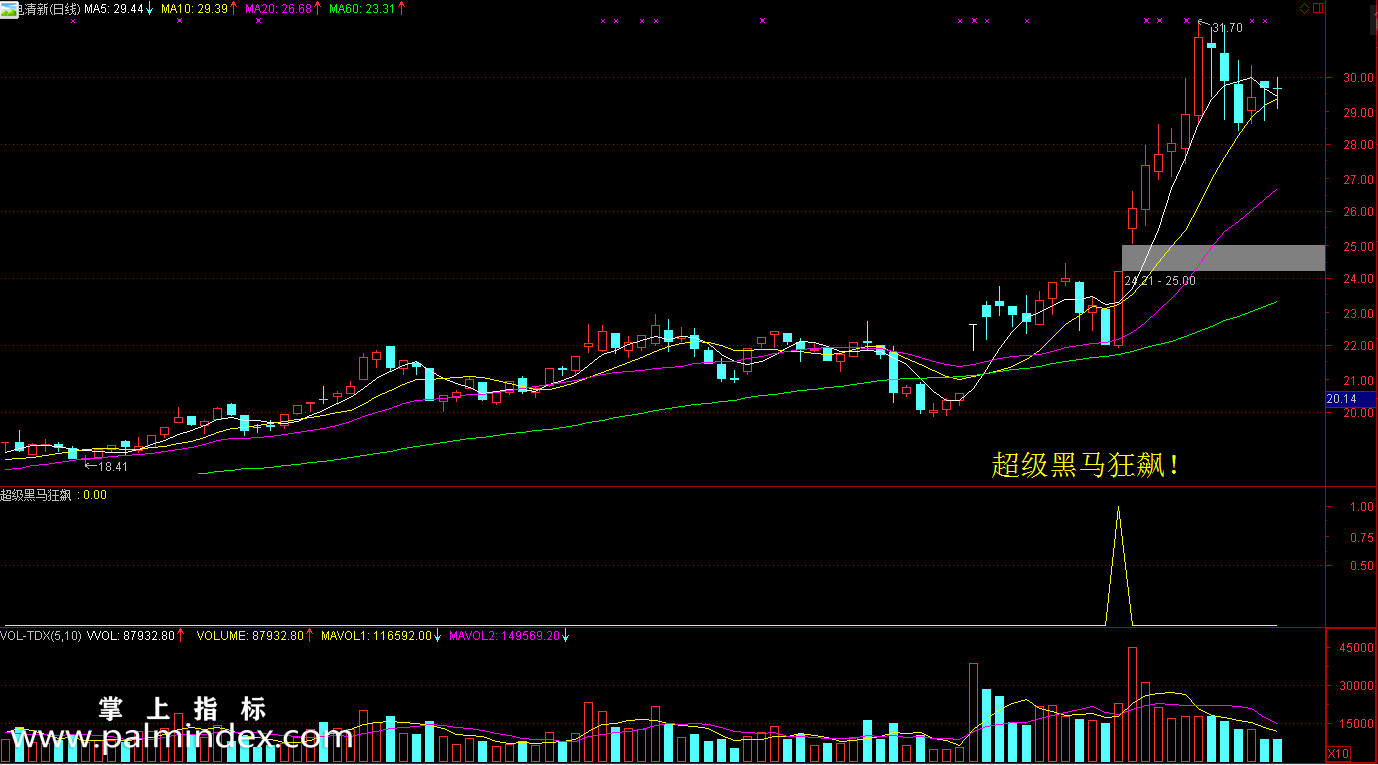
Task: Click the gray 24.21 - 25.00 gap band
Action: click(x=1223, y=257)
